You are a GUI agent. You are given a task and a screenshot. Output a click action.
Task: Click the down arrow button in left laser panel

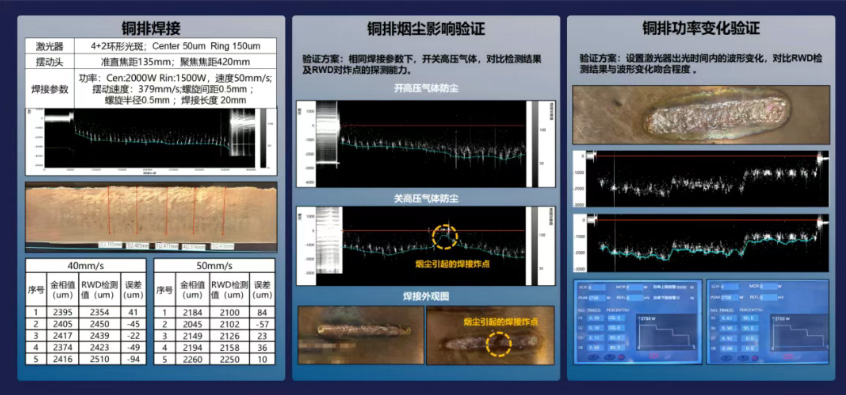coord(610,357)
